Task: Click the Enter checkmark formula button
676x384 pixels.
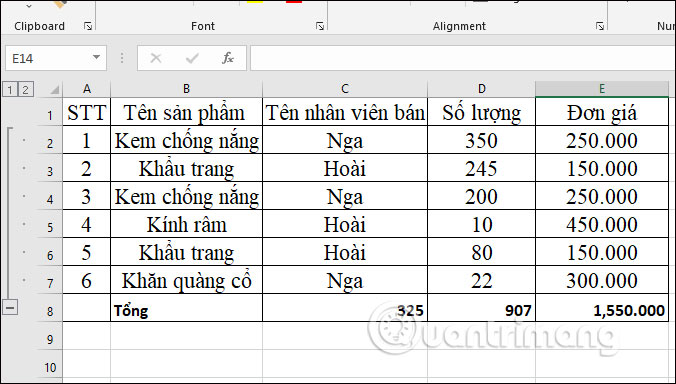Action: point(192,58)
